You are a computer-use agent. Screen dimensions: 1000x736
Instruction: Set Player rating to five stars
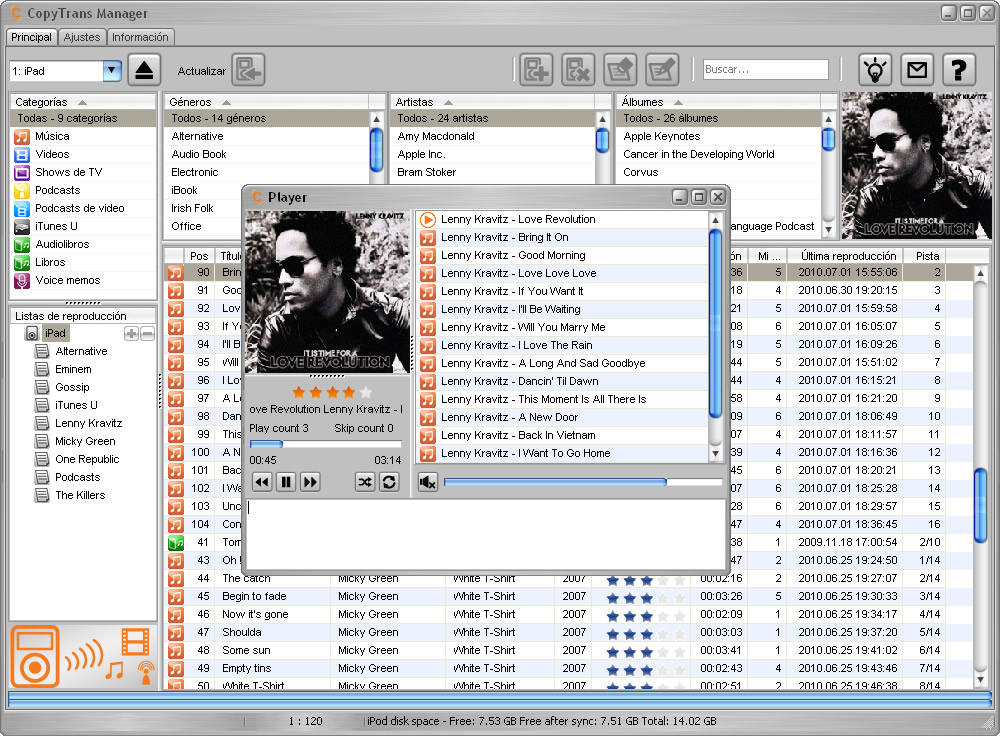365,392
